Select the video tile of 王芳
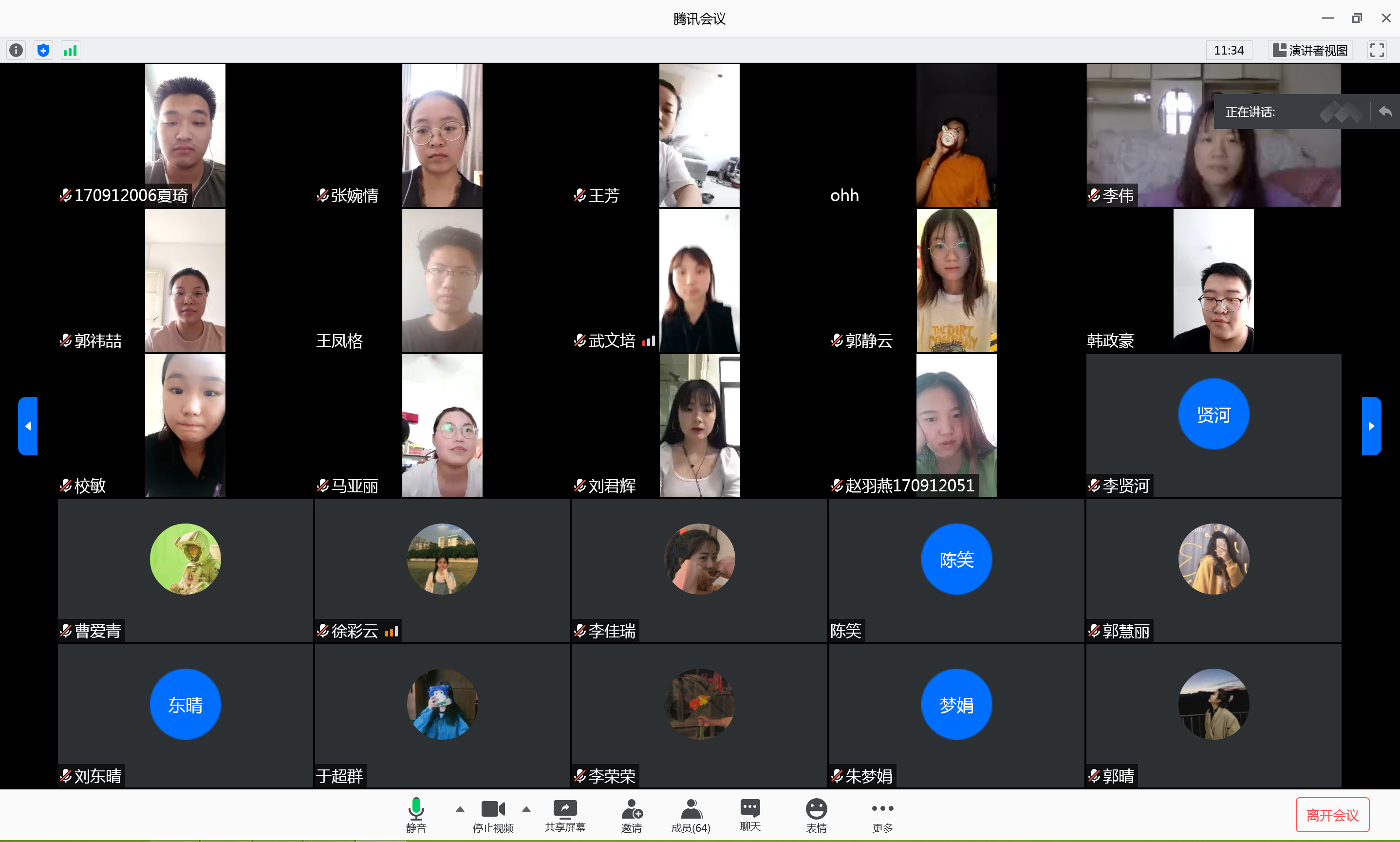This screenshot has height=842, width=1400. point(699,135)
